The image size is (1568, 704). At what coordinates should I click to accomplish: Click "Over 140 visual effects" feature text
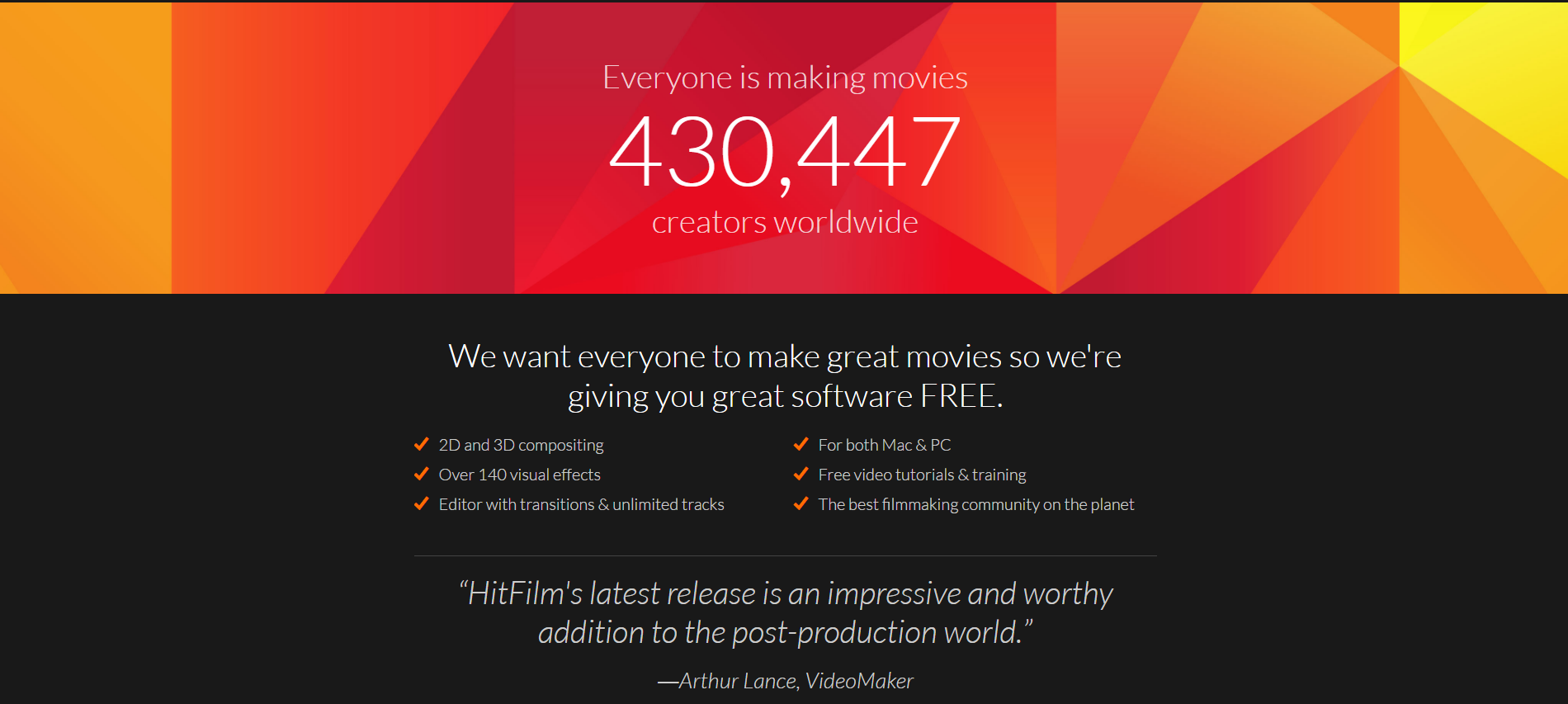click(x=520, y=475)
